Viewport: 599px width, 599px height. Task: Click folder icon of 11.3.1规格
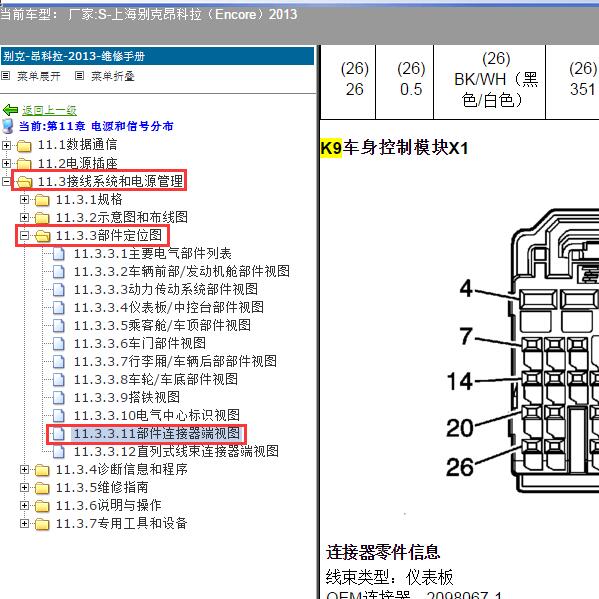pyautogui.click(x=42, y=200)
